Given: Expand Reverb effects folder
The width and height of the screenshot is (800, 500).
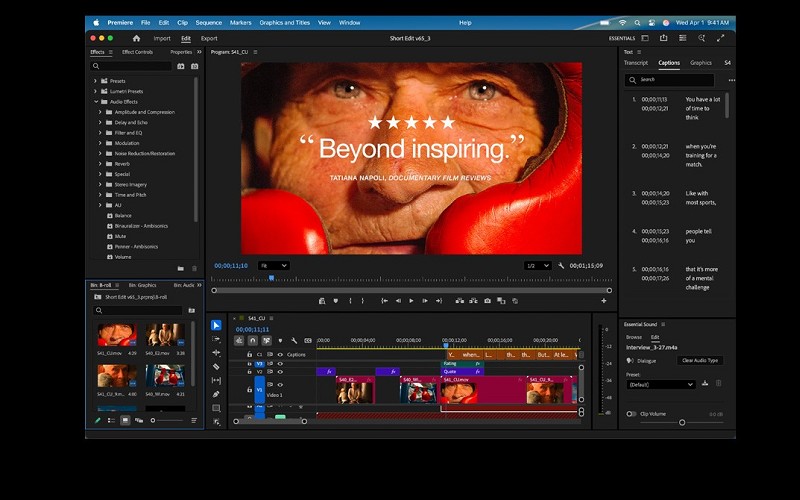Looking at the screenshot, I should pos(100,164).
